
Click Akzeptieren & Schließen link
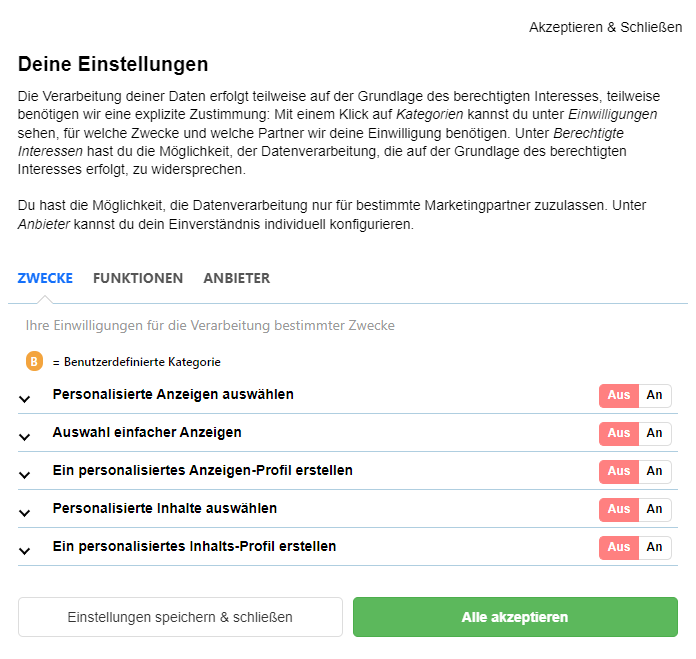(x=605, y=28)
